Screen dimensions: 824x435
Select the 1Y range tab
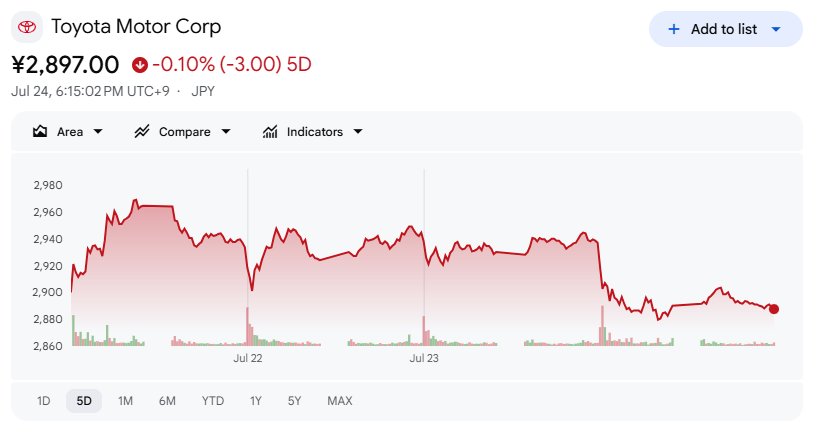[x=255, y=401]
